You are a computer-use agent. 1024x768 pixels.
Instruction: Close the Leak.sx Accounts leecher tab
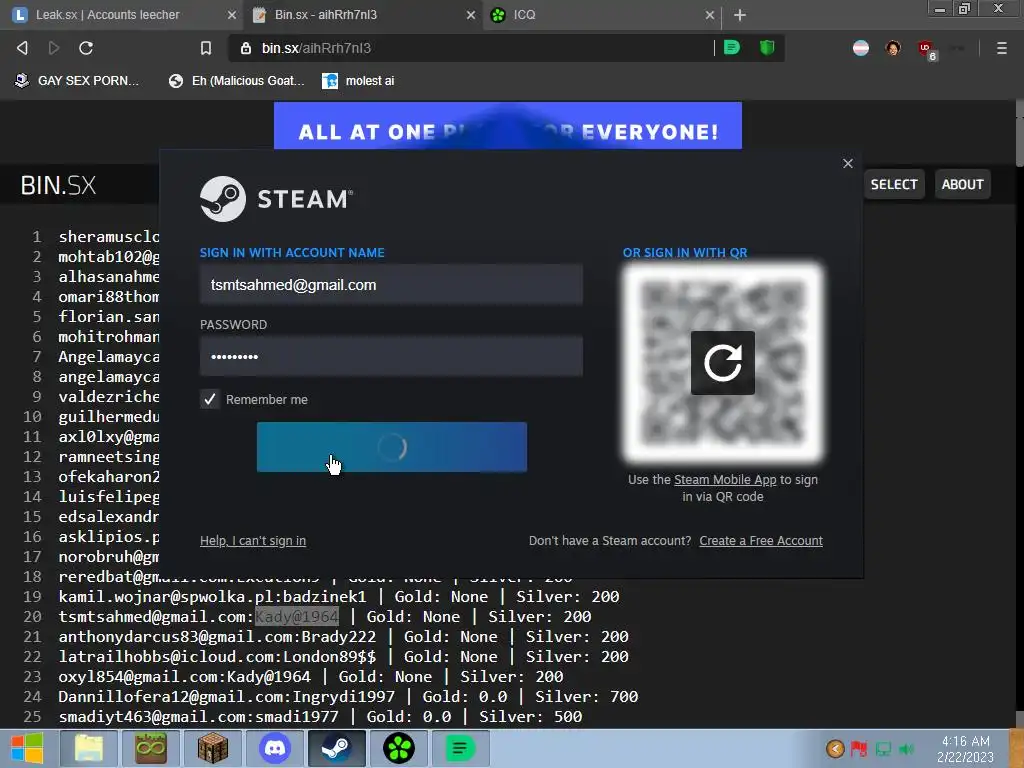pyautogui.click(x=231, y=15)
